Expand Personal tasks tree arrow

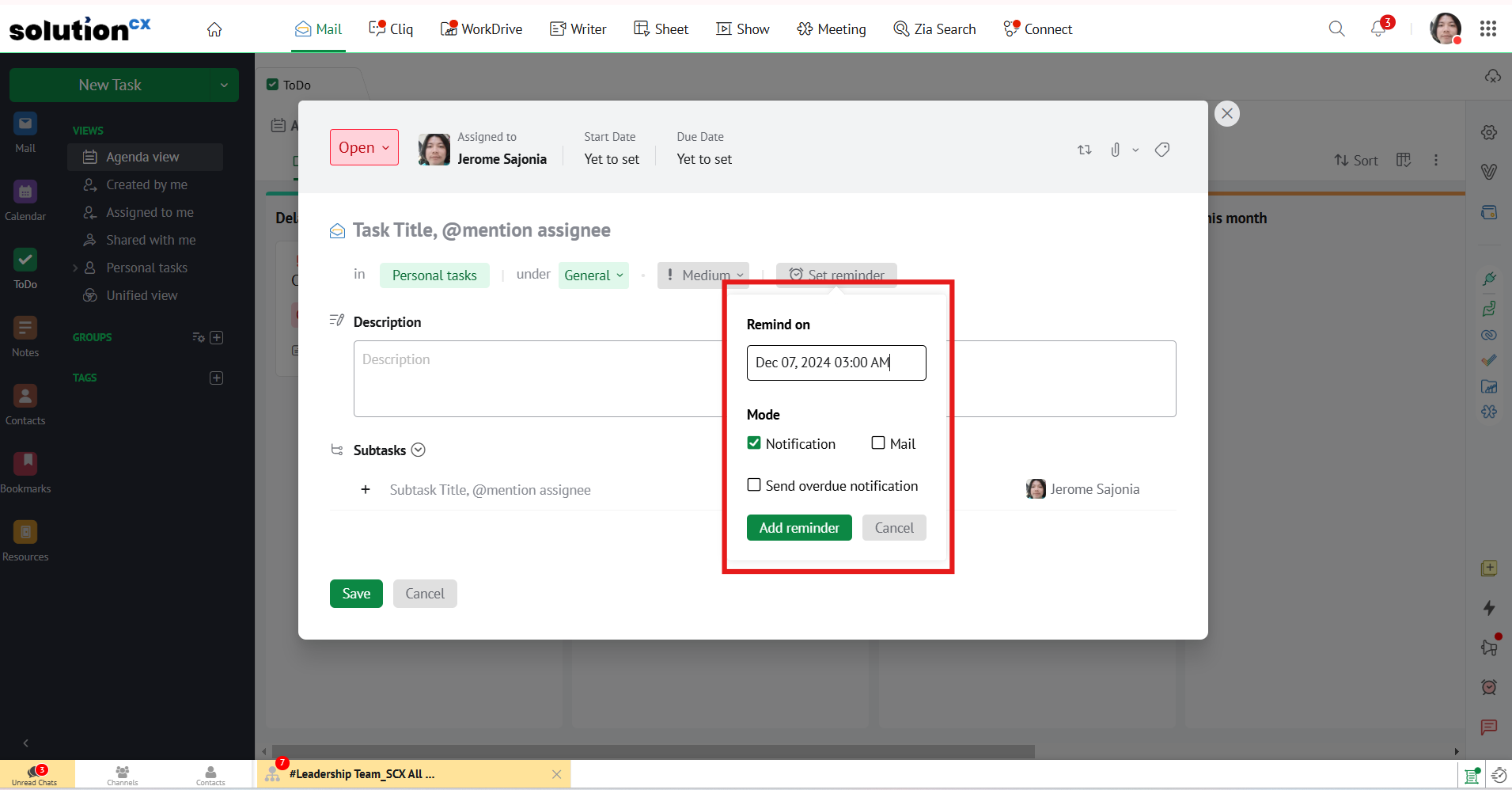coord(75,268)
